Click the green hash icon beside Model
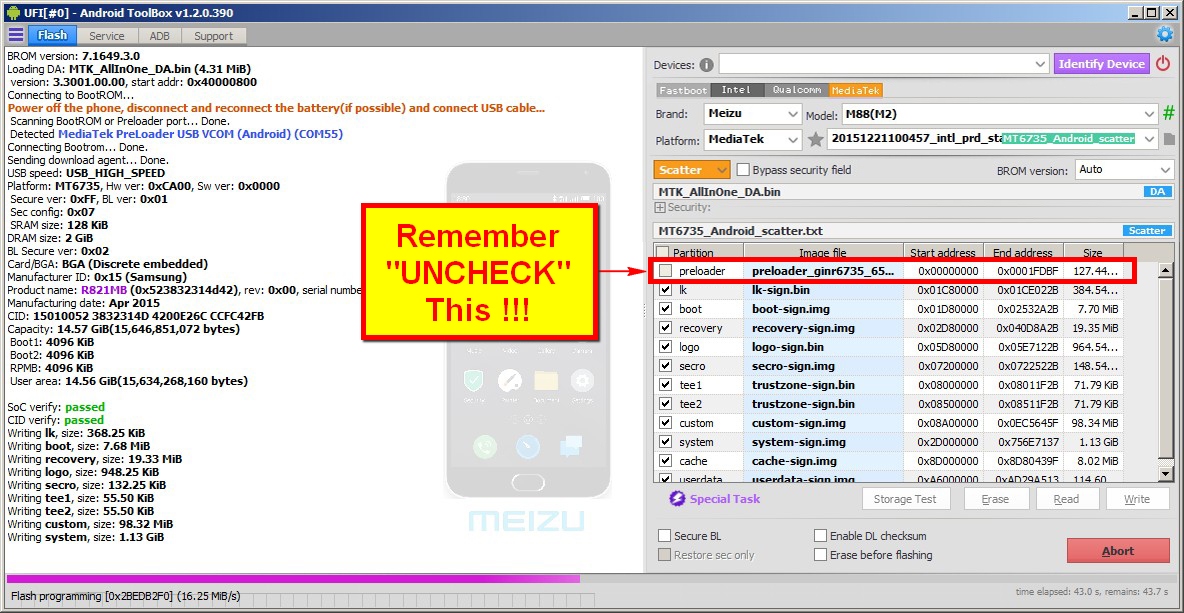Viewport: 1184px width, 613px height. pyautogui.click(x=1169, y=114)
